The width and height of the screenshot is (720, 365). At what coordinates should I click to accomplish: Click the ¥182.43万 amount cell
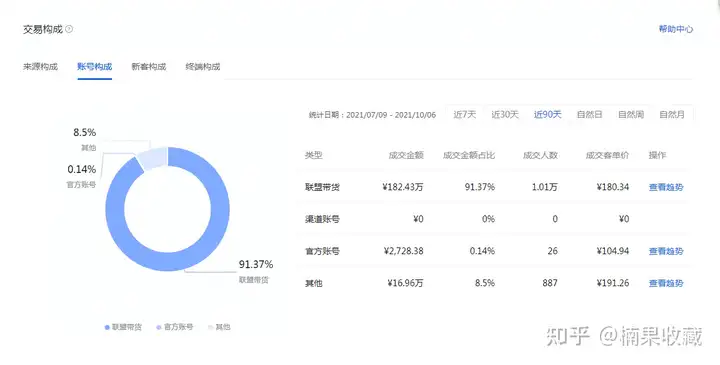coord(403,187)
